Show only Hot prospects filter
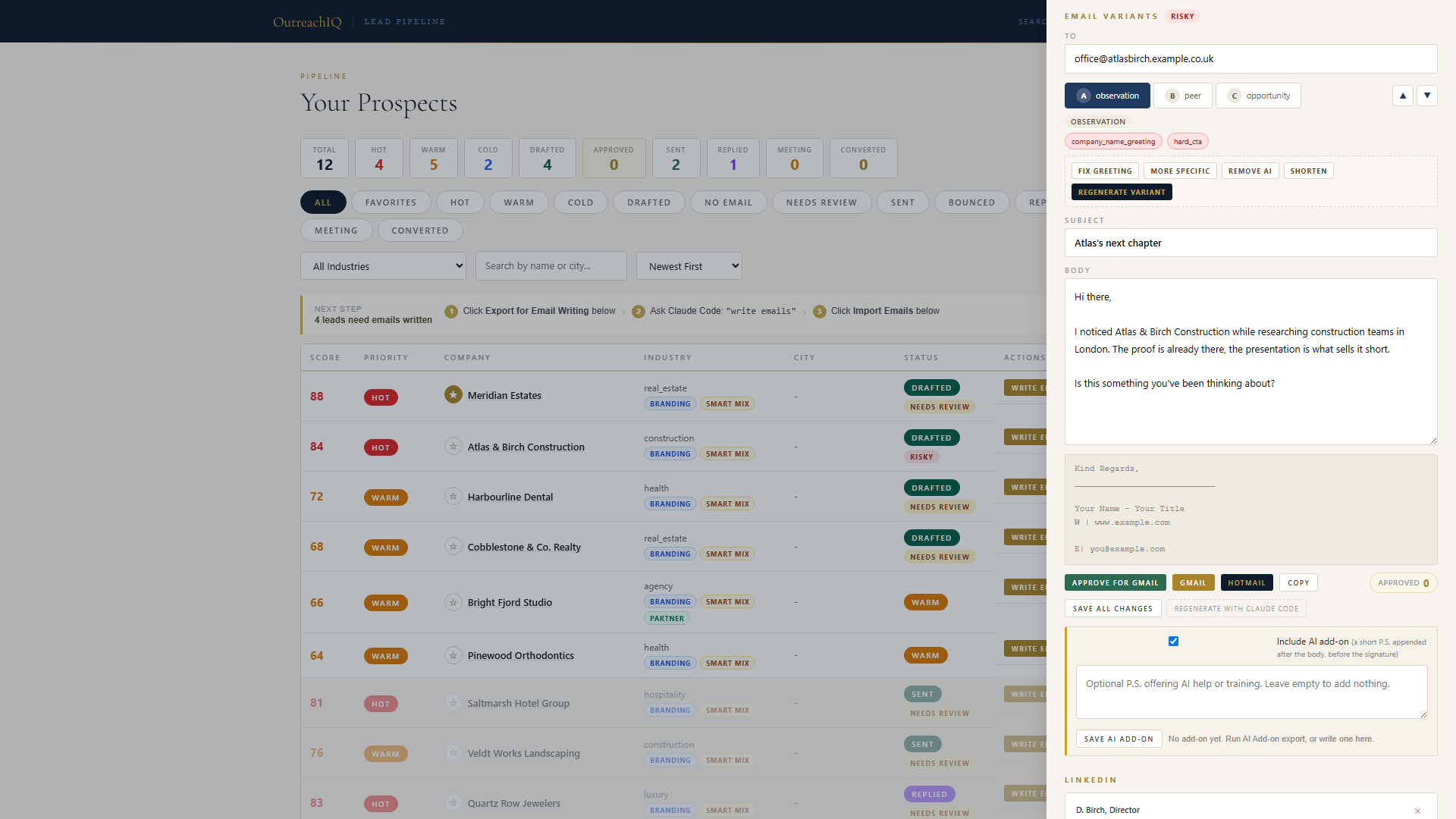Screen dimensions: 1456x819 tap(460, 202)
